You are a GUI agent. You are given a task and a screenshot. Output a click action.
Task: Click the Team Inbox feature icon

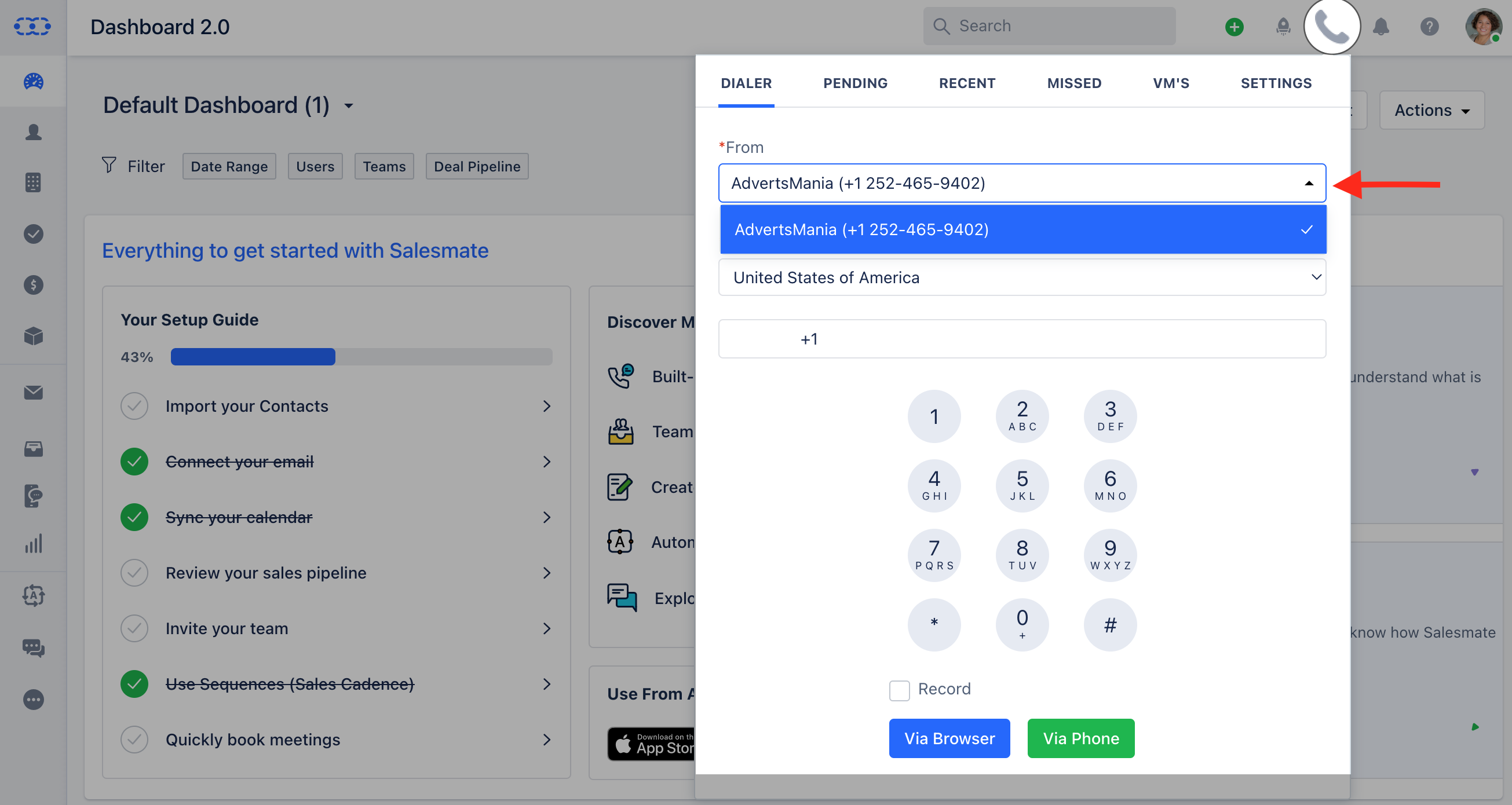tap(620, 431)
